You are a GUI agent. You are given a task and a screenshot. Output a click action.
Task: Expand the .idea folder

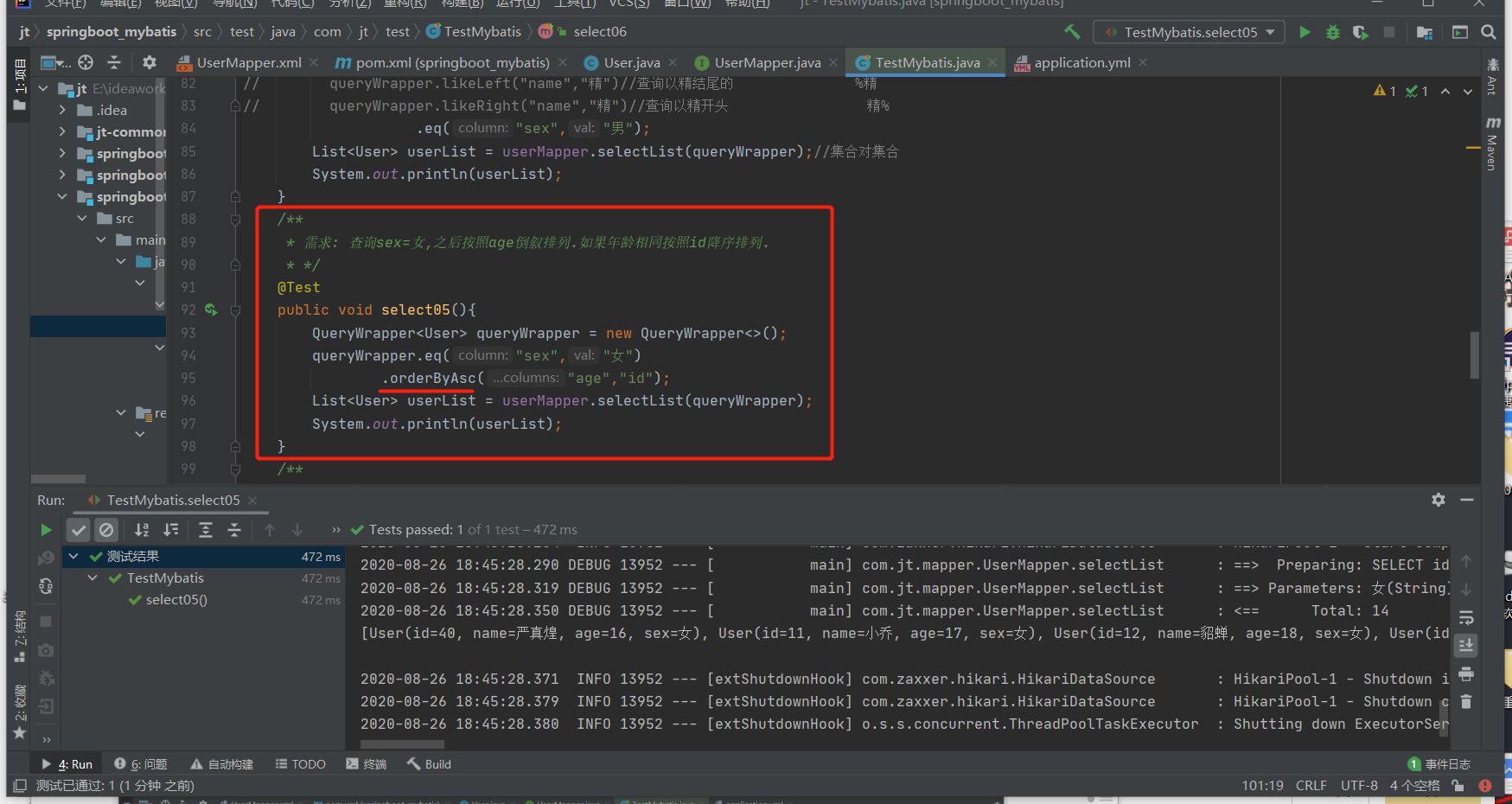point(62,110)
